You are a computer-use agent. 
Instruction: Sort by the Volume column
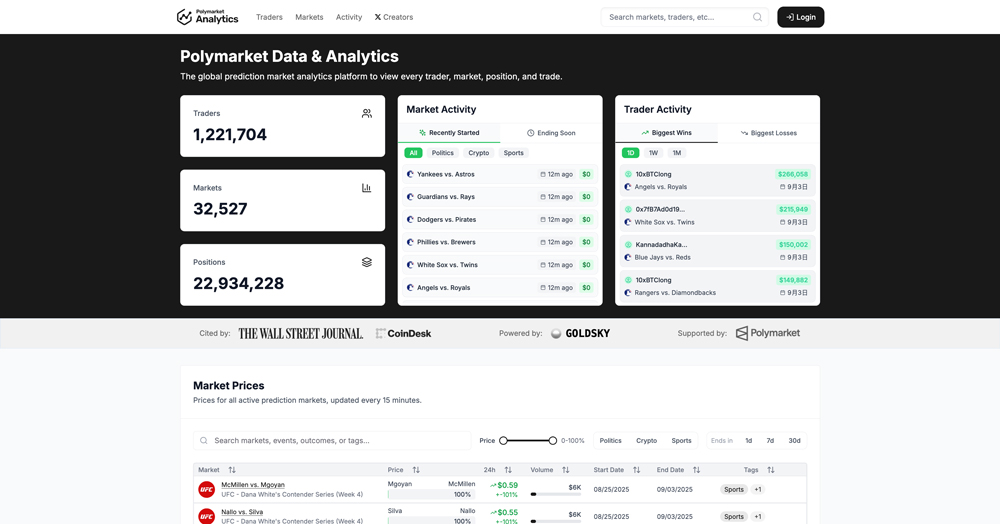click(565, 470)
